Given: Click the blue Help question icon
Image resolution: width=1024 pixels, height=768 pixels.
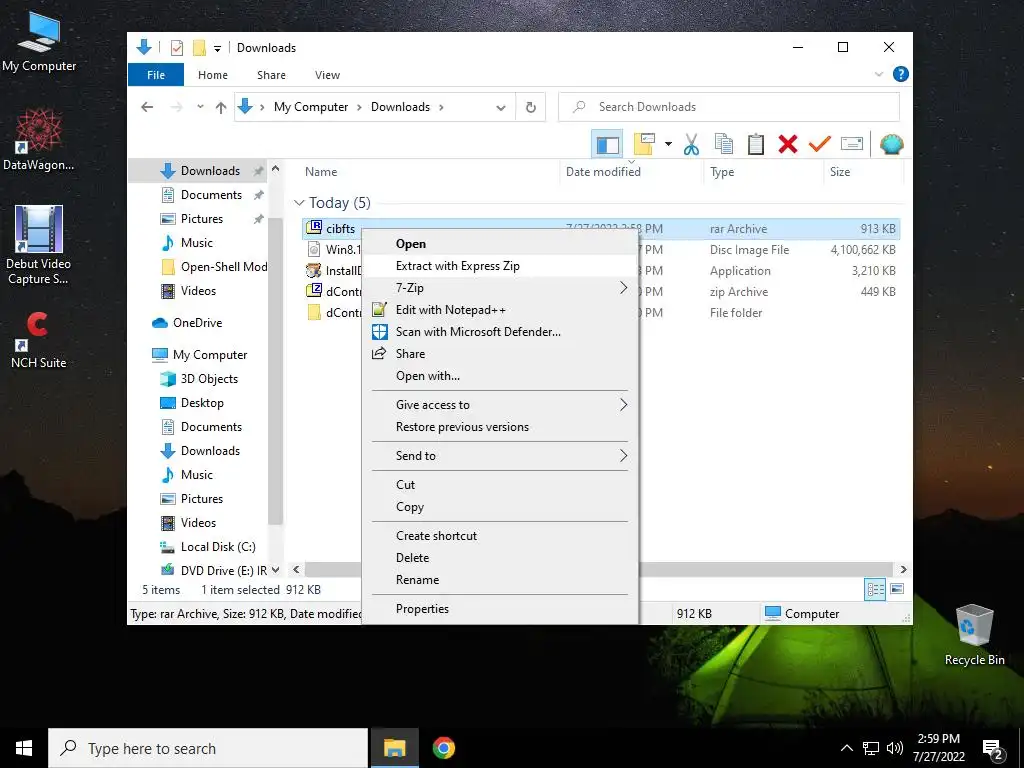Looking at the screenshot, I should [x=901, y=74].
